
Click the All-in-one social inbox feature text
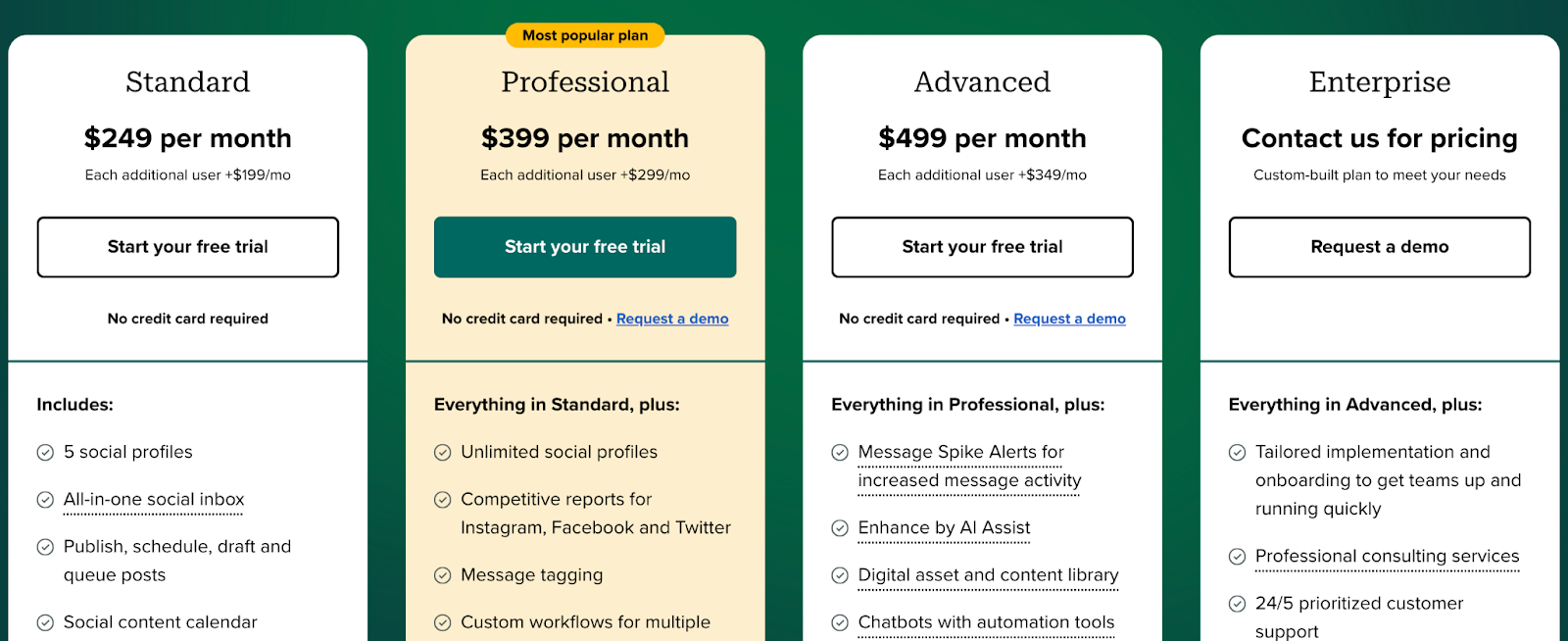click(x=154, y=500)
